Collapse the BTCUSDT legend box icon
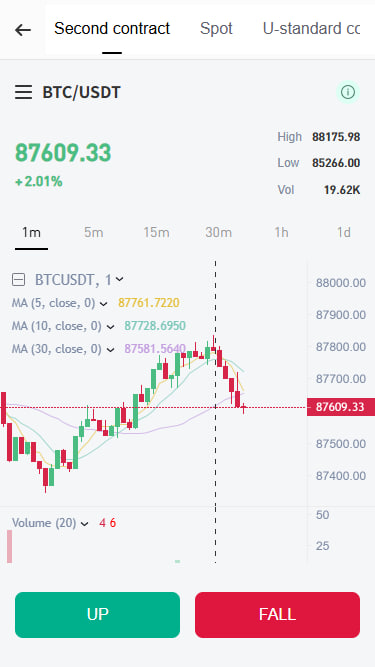Viewport: 375px width, 667px height. tap(18, 279)
